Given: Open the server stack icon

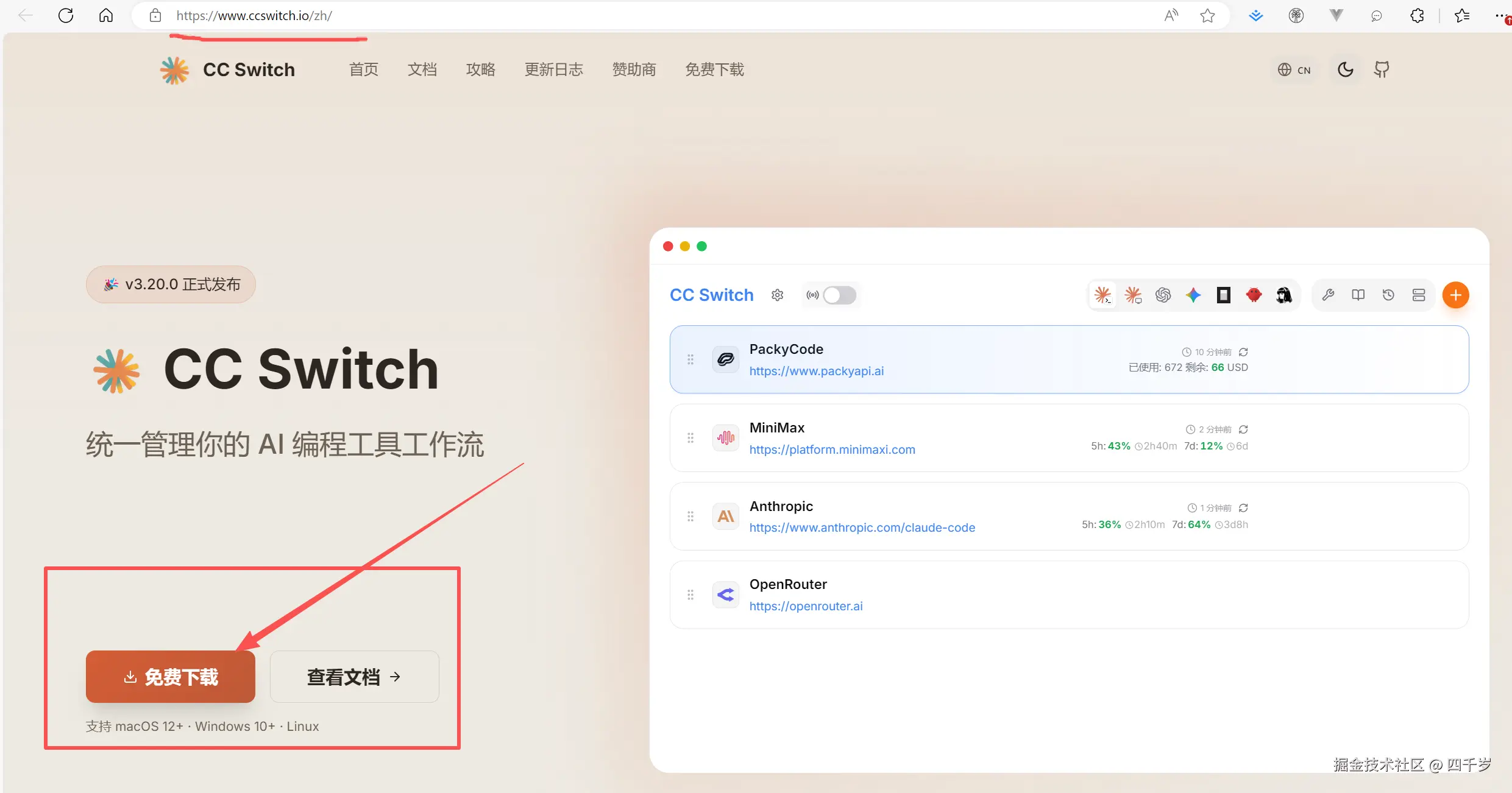Looking at the screenshot, I should tap(1419, 295).
